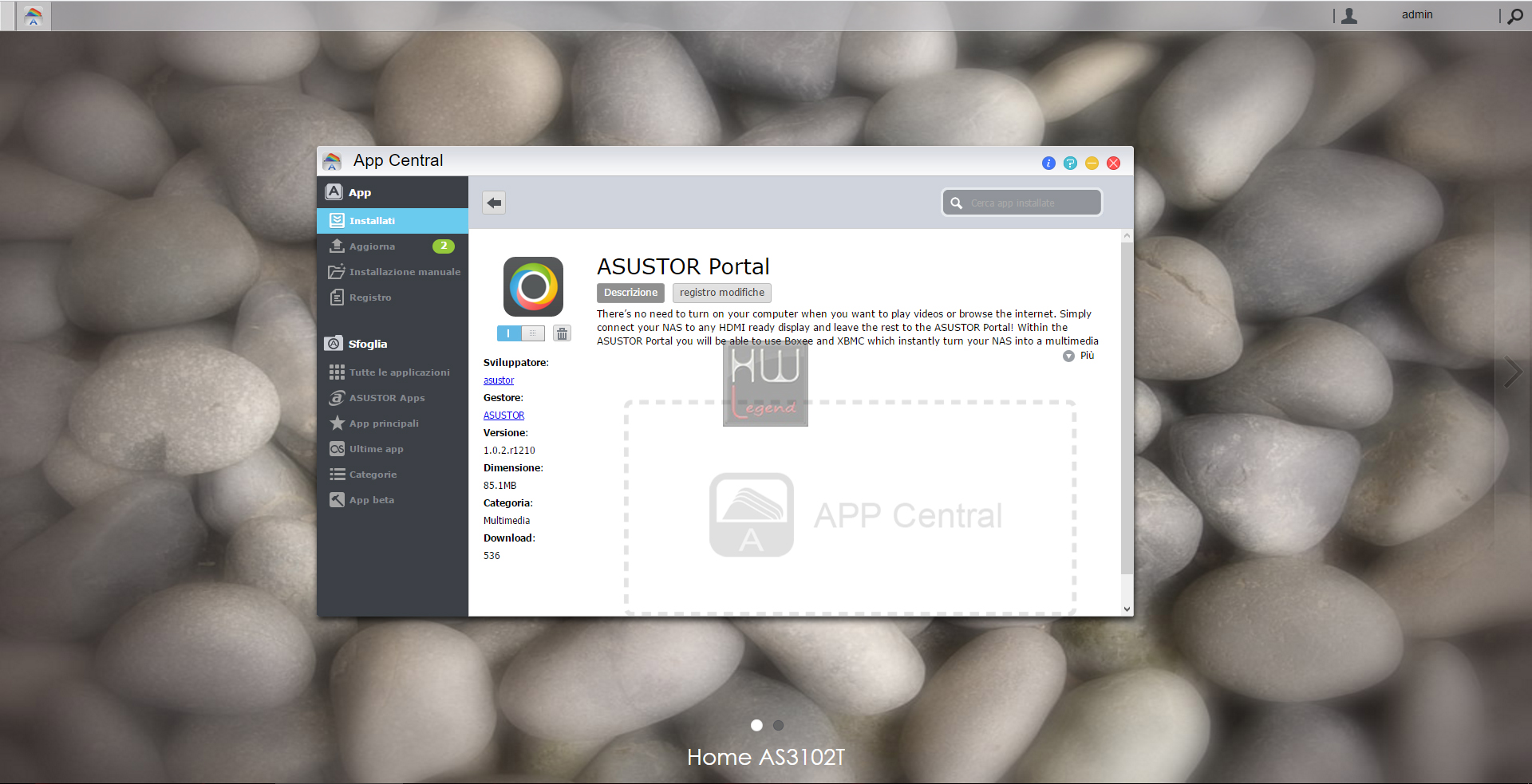Expand the description with Più
This screenshot has height=784, width=1532.
pos(1079,356)
